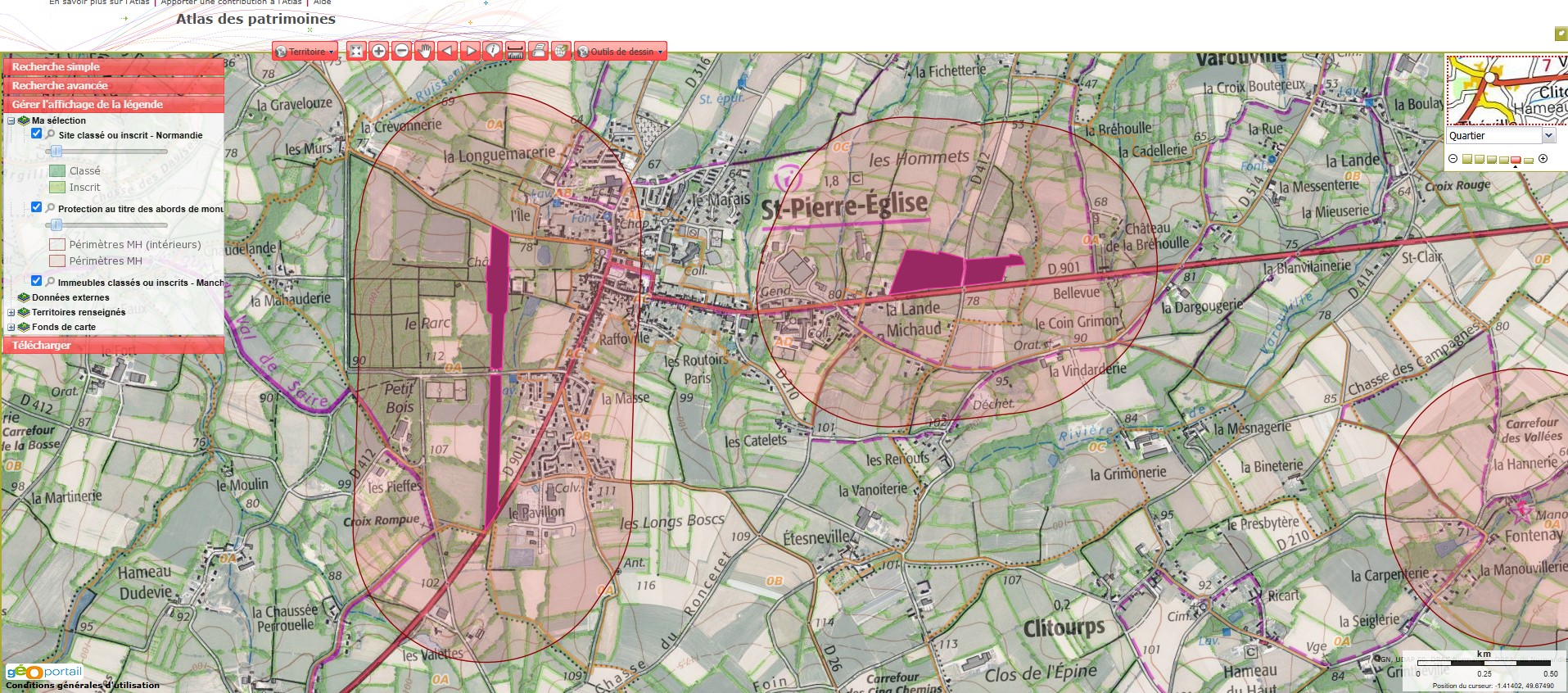1568x693 pixels.
Task: Open the Recherche simple panel
Action: pyautogui.click(x=113, y=66)
